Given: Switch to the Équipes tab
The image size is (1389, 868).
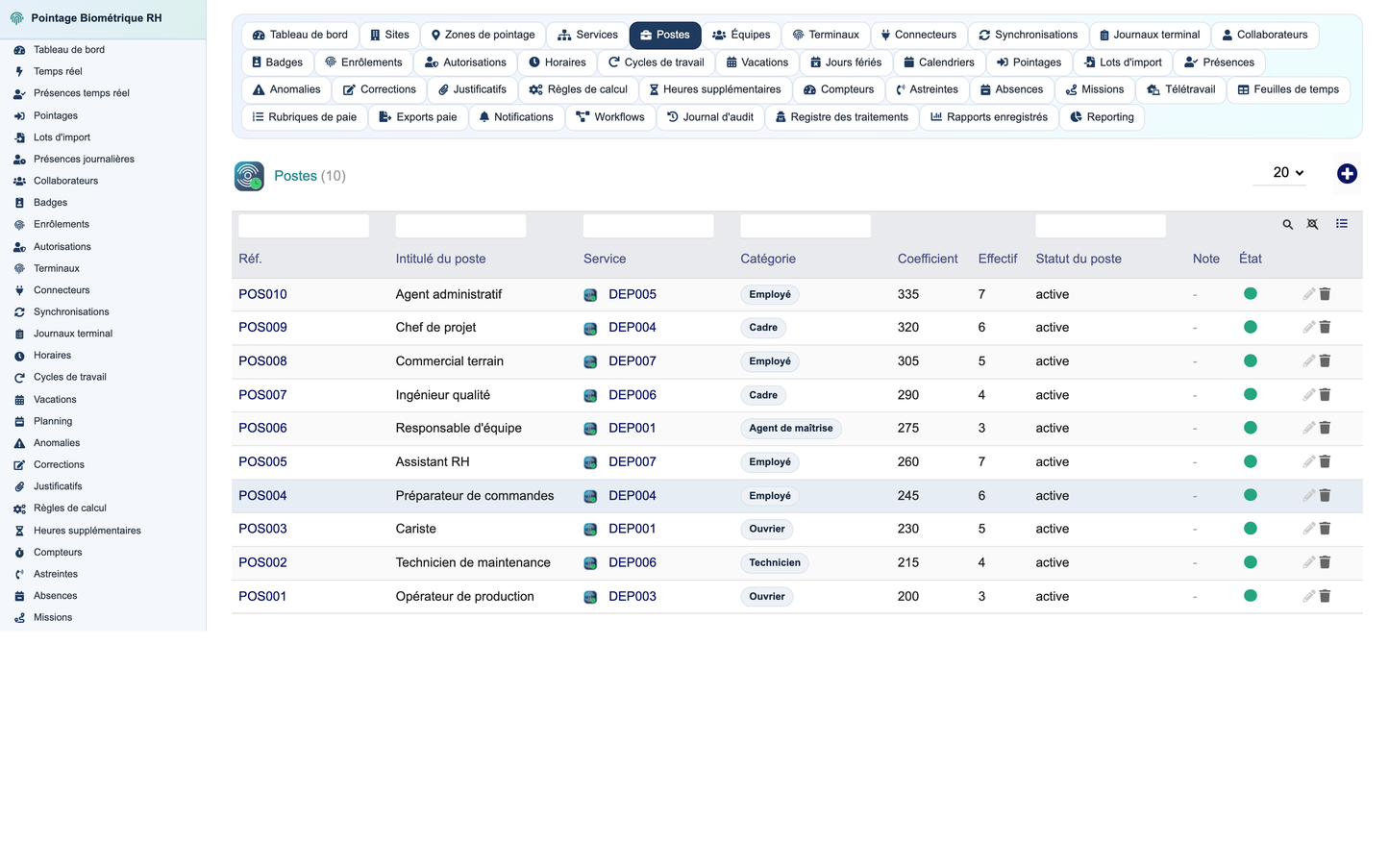Looking at the screenshot, I should click(741, 35).
